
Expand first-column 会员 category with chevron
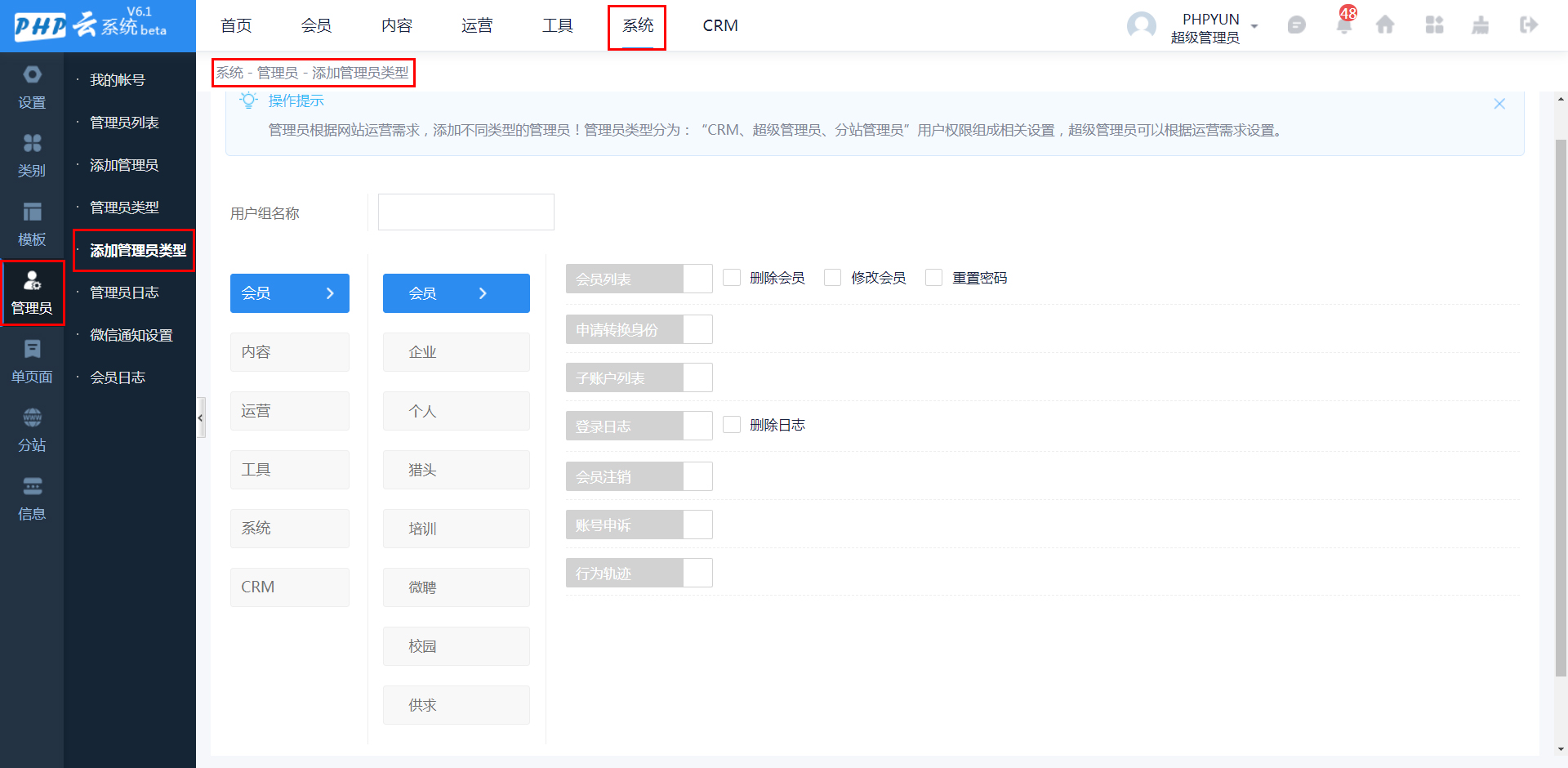[290, 293]
